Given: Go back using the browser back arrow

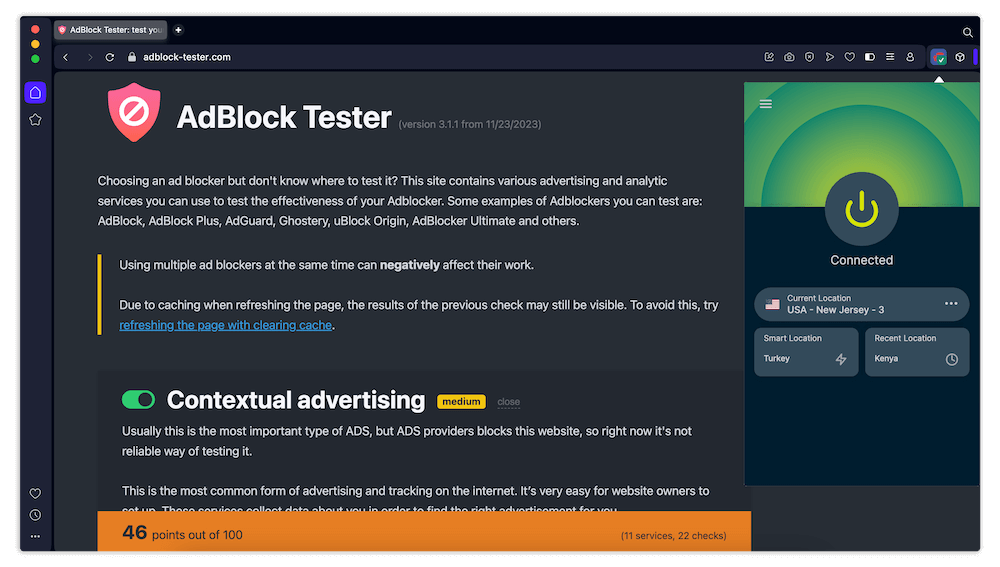Looking at the screenshot, I should (x=66, y=57).
